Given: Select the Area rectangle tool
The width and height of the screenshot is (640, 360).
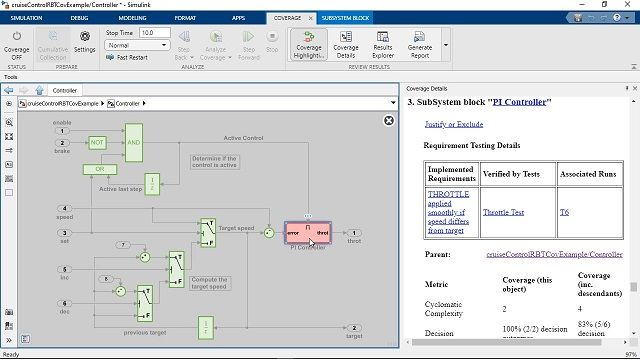Looking at the screenshot, I should click(9, 193).
